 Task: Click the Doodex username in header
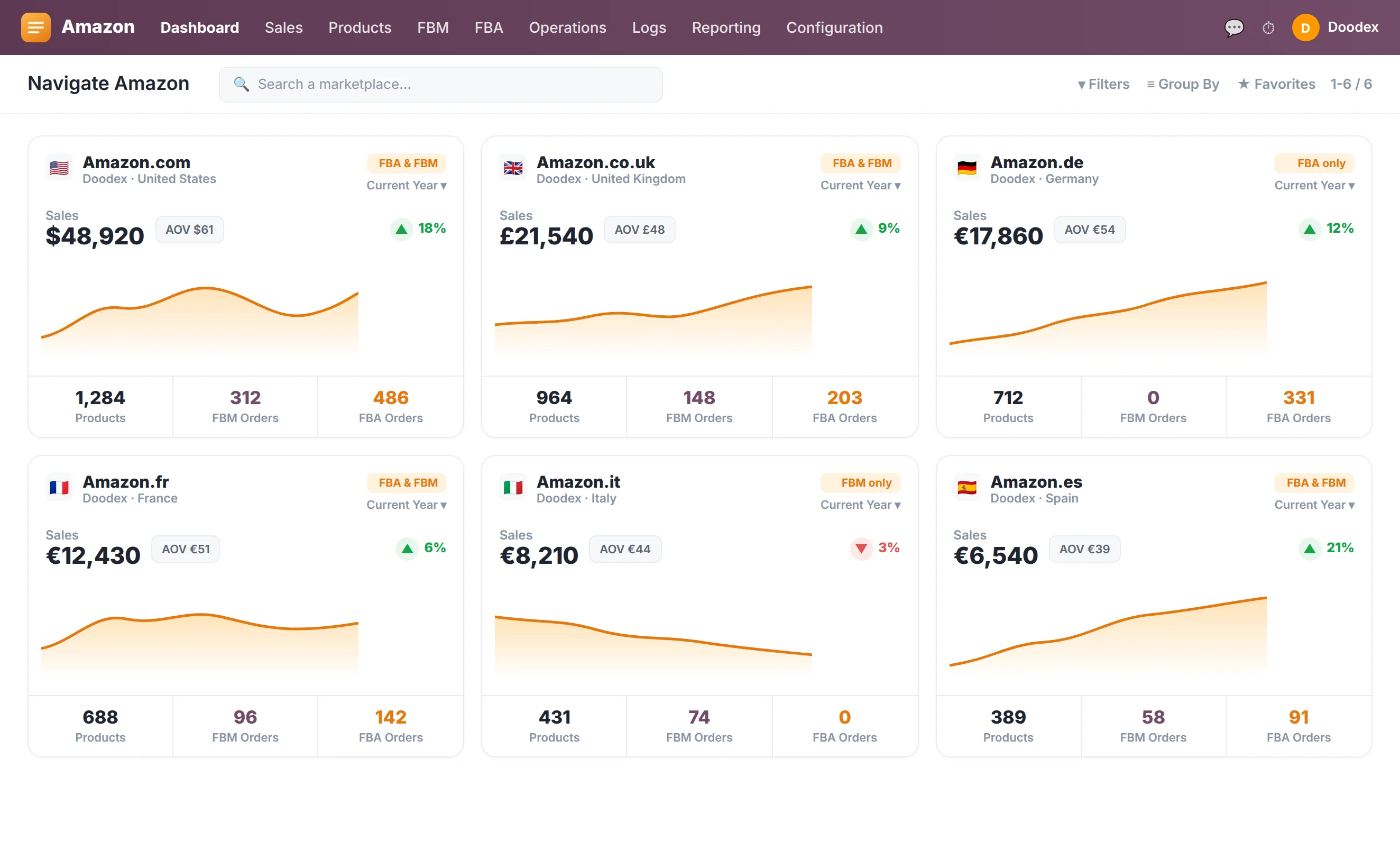tap(1353, 27)
